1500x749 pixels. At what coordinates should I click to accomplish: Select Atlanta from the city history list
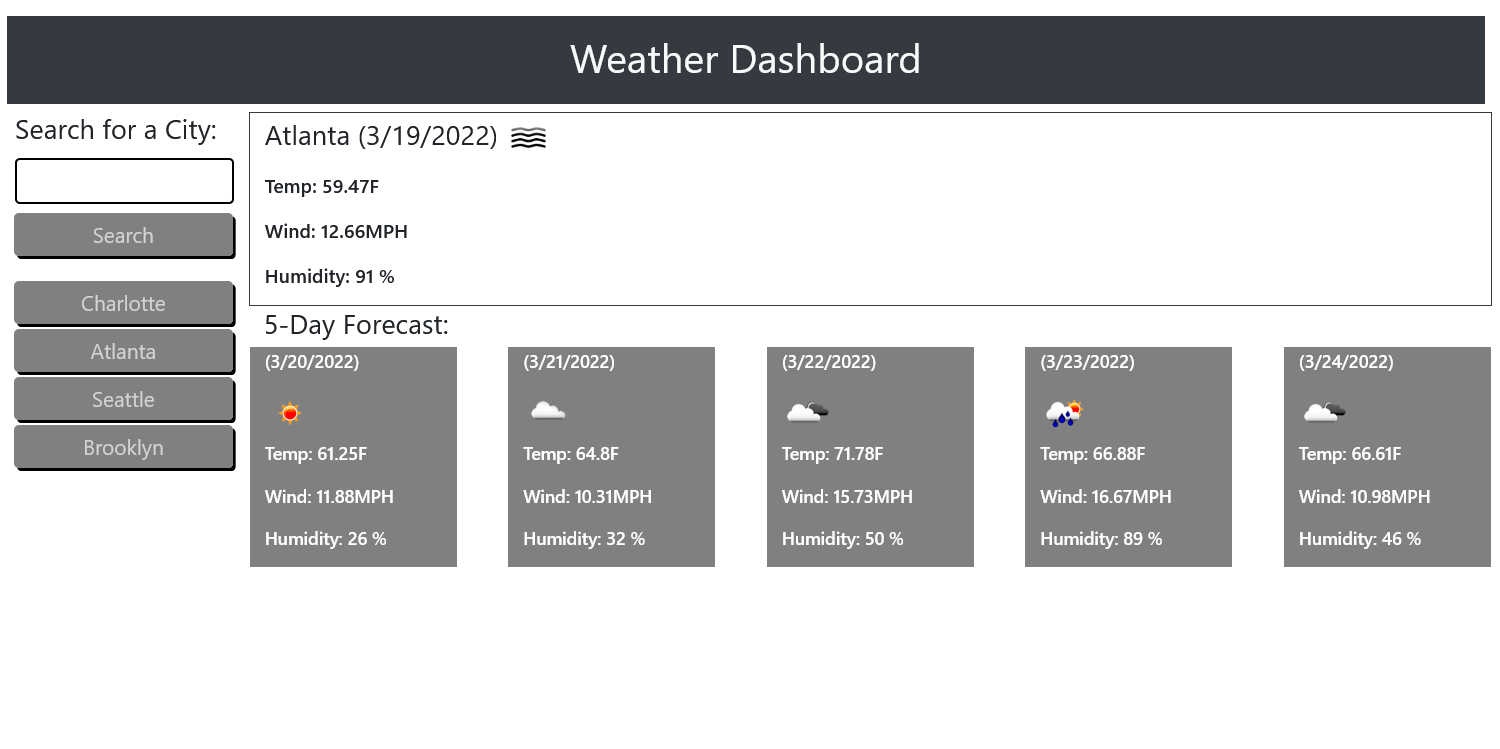123,351
